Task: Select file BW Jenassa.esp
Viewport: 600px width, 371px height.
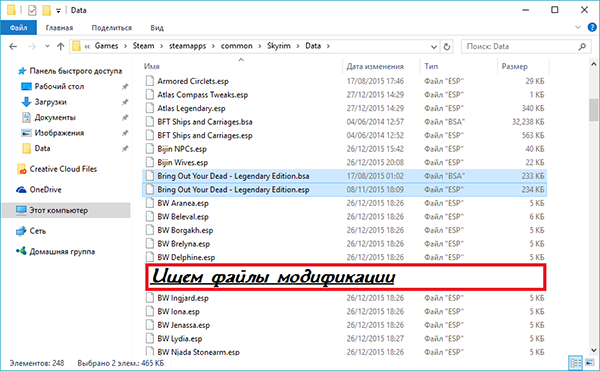Action: [x=184, y=325]
